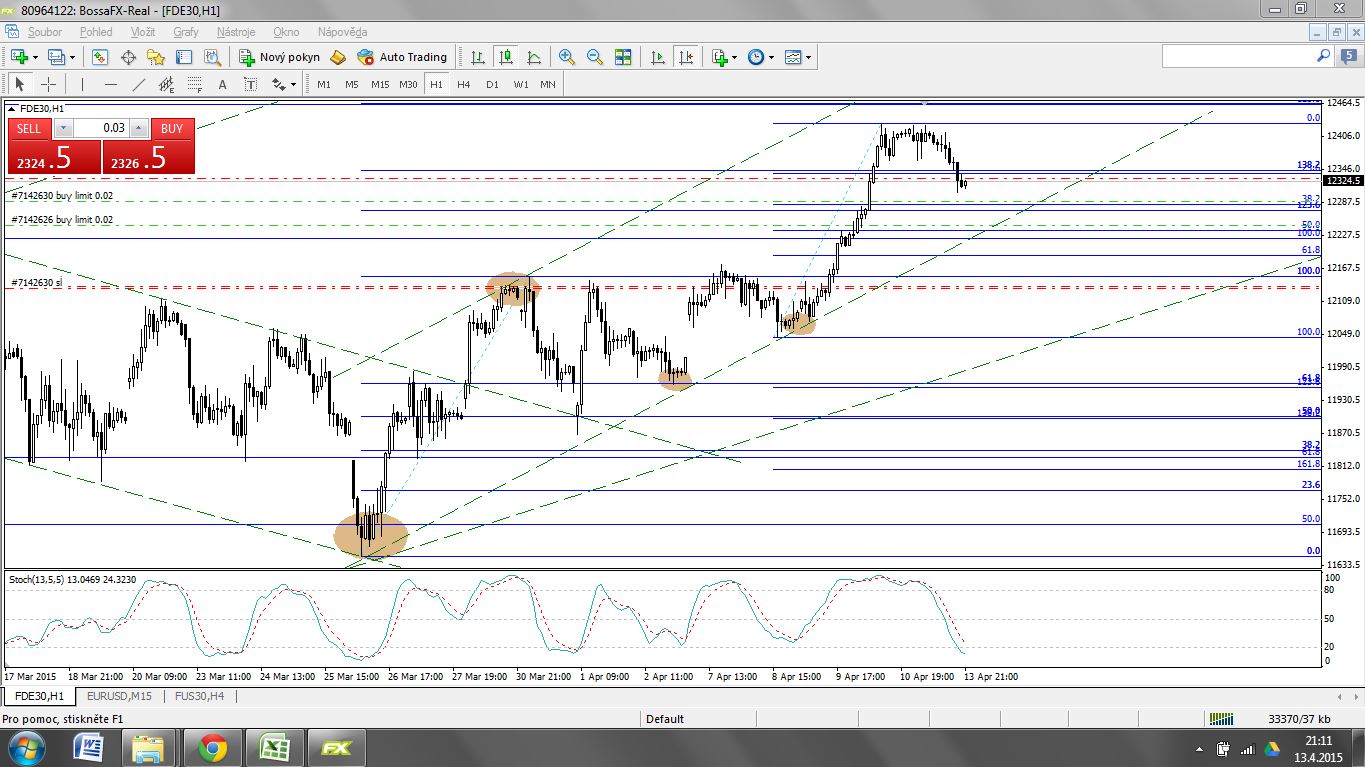The width and height of the screenshot is (1365, 767).
Task: Toggle Auto Trading button
Action: (x=403, y=57)
